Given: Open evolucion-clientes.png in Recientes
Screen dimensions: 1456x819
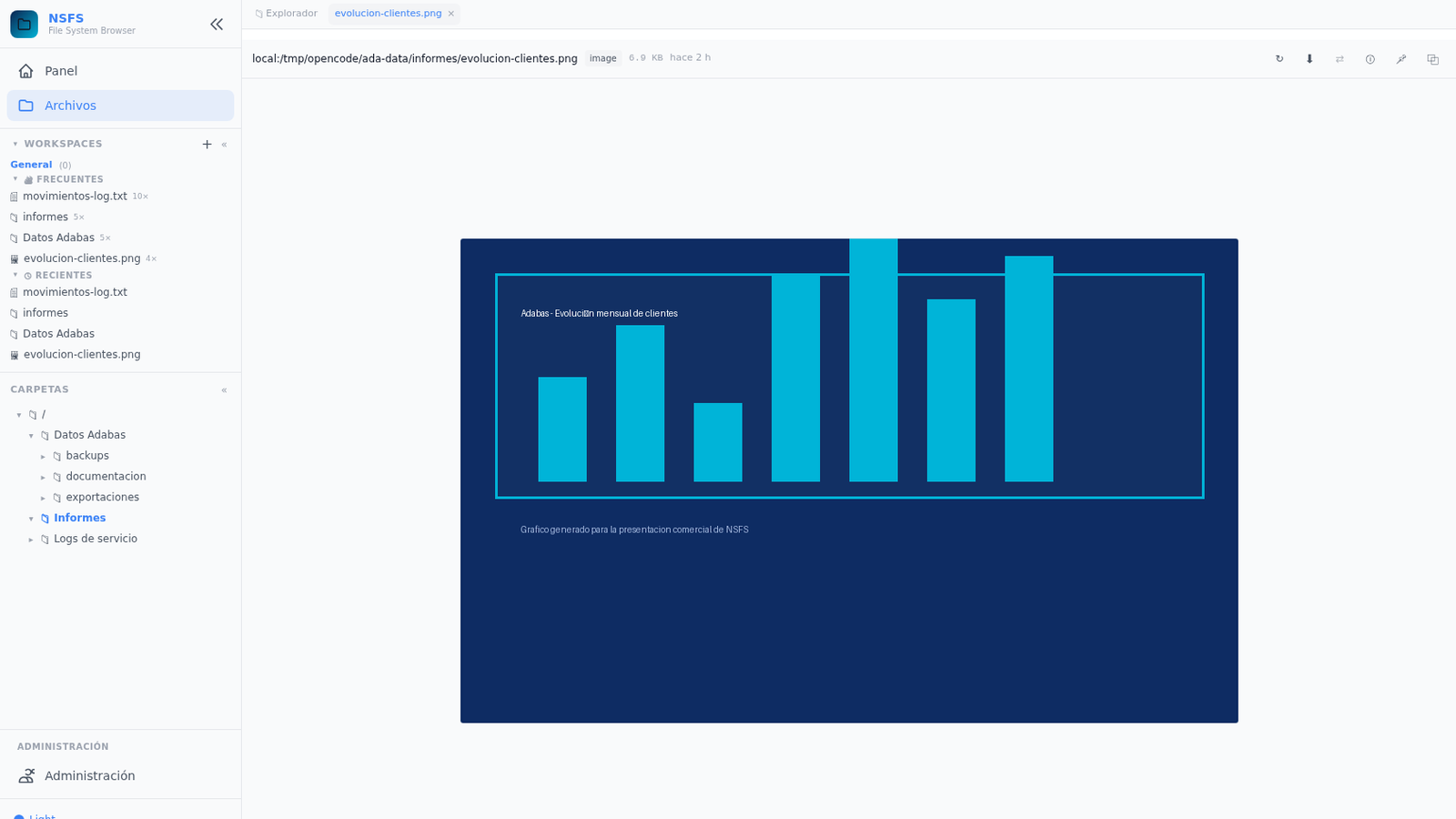Looking at the screenshot, I should click(82, 355).
